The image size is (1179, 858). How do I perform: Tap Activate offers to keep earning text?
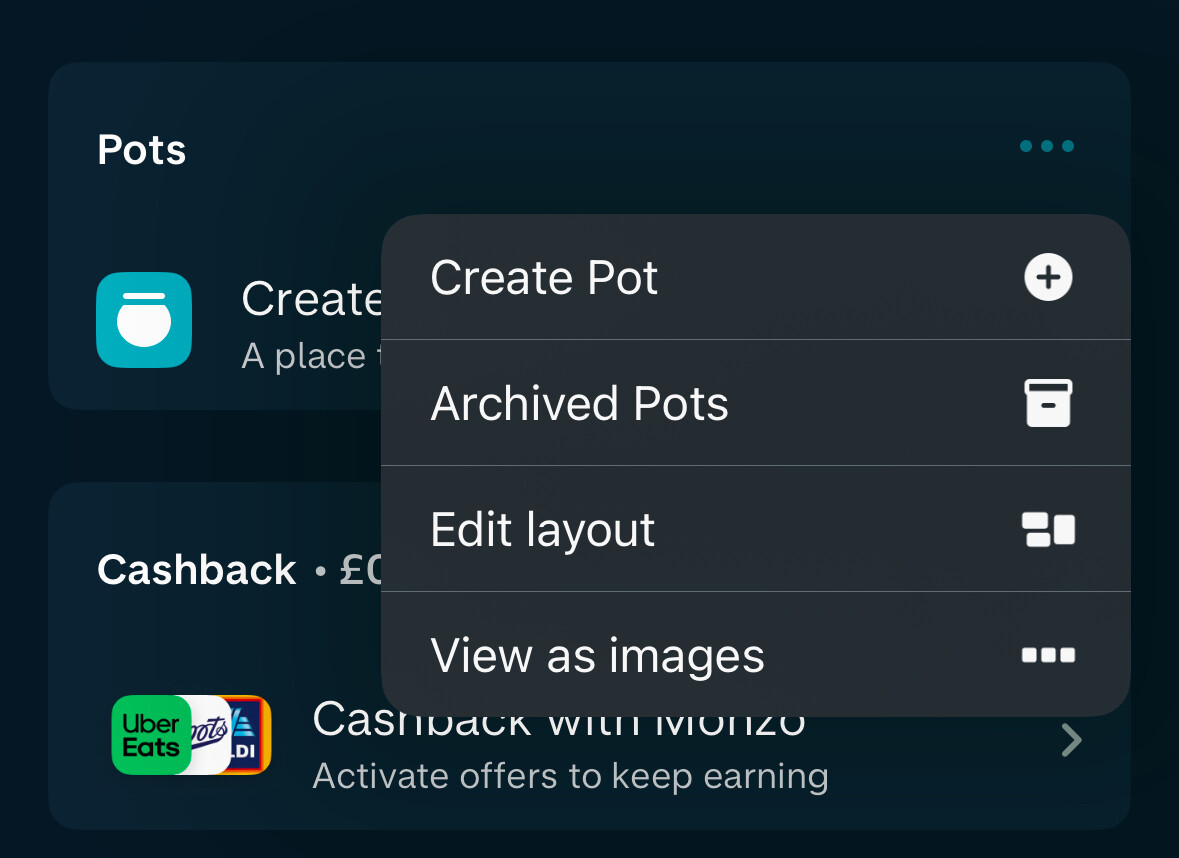click(570, 776)
